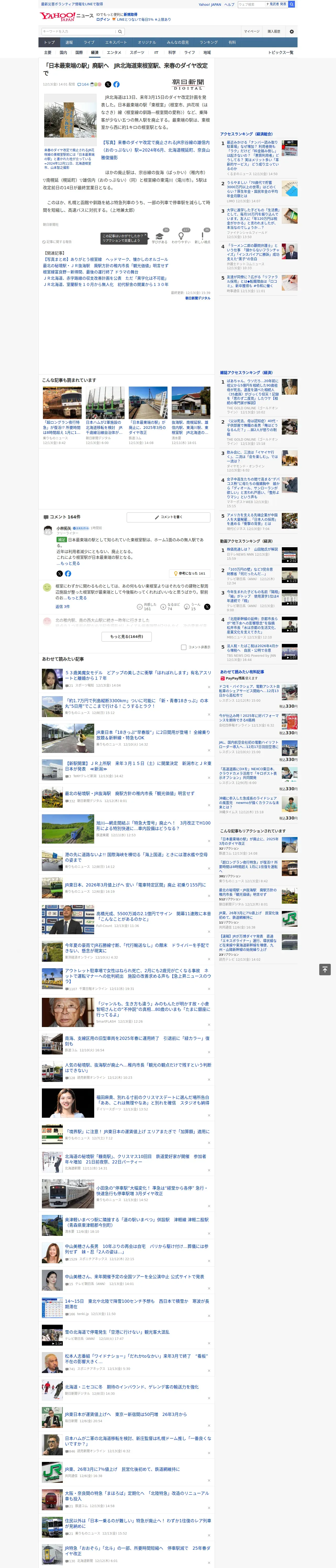Open 最北の秘境駅・ＪＲ抜海駅 related article
336x1568 pixels.
tap(105, 266)
